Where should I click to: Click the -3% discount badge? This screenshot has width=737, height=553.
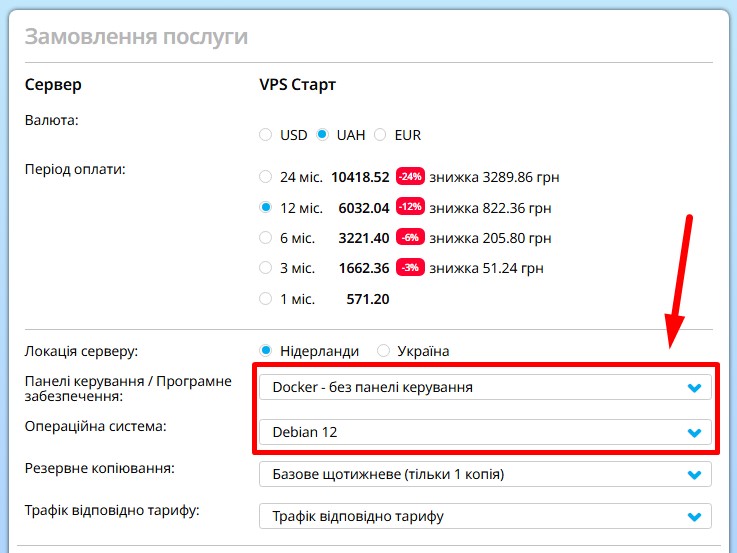(410, 267)
